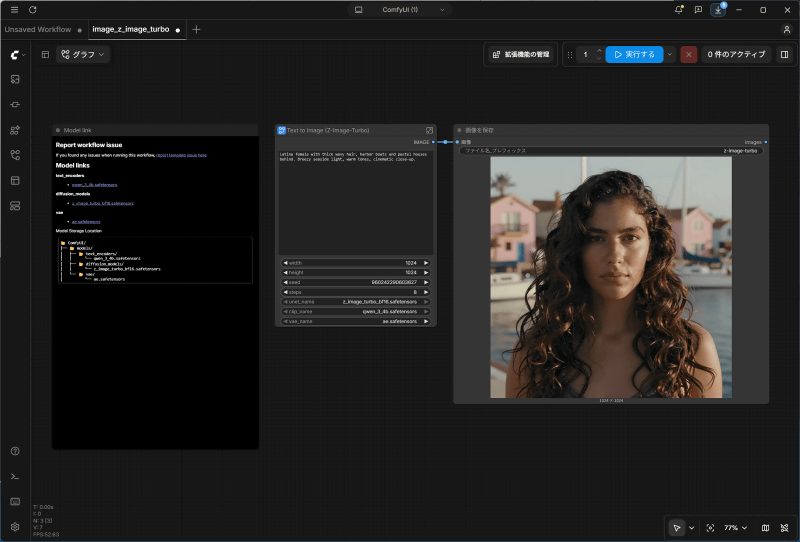Click the 実行する run button
Image resolution: width=800 pixels, height=542 pixels.
click(x=634, y=54)
